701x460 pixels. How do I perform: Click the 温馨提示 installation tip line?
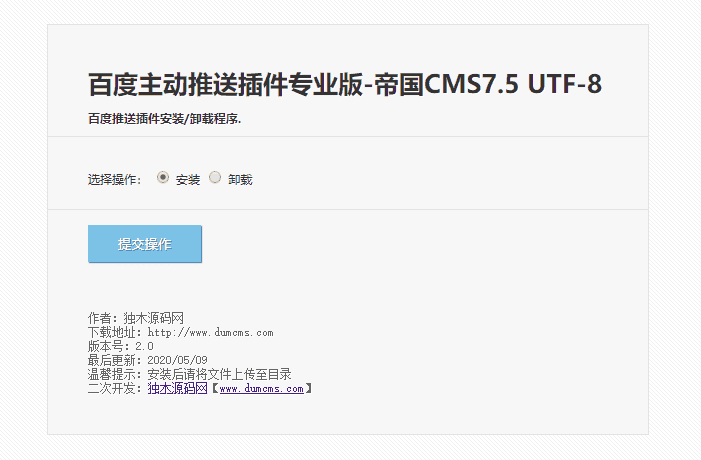pyautogui.click(x=190, y=374)
